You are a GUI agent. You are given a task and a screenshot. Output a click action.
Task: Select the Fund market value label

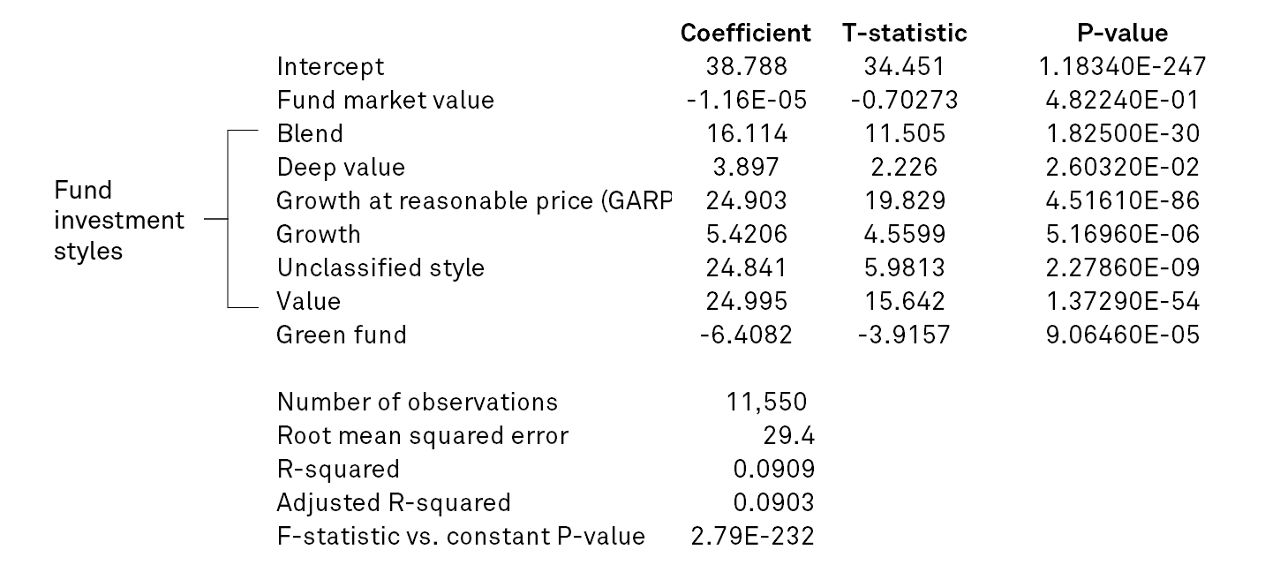pyautogui.click(x=385, y=100)
